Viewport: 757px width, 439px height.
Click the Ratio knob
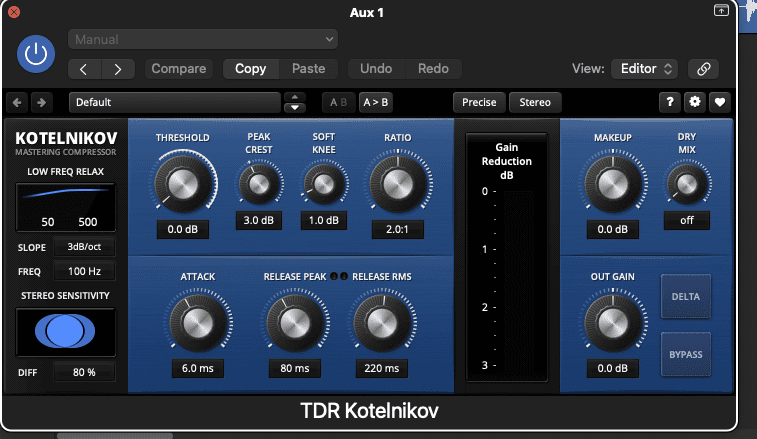398,184
